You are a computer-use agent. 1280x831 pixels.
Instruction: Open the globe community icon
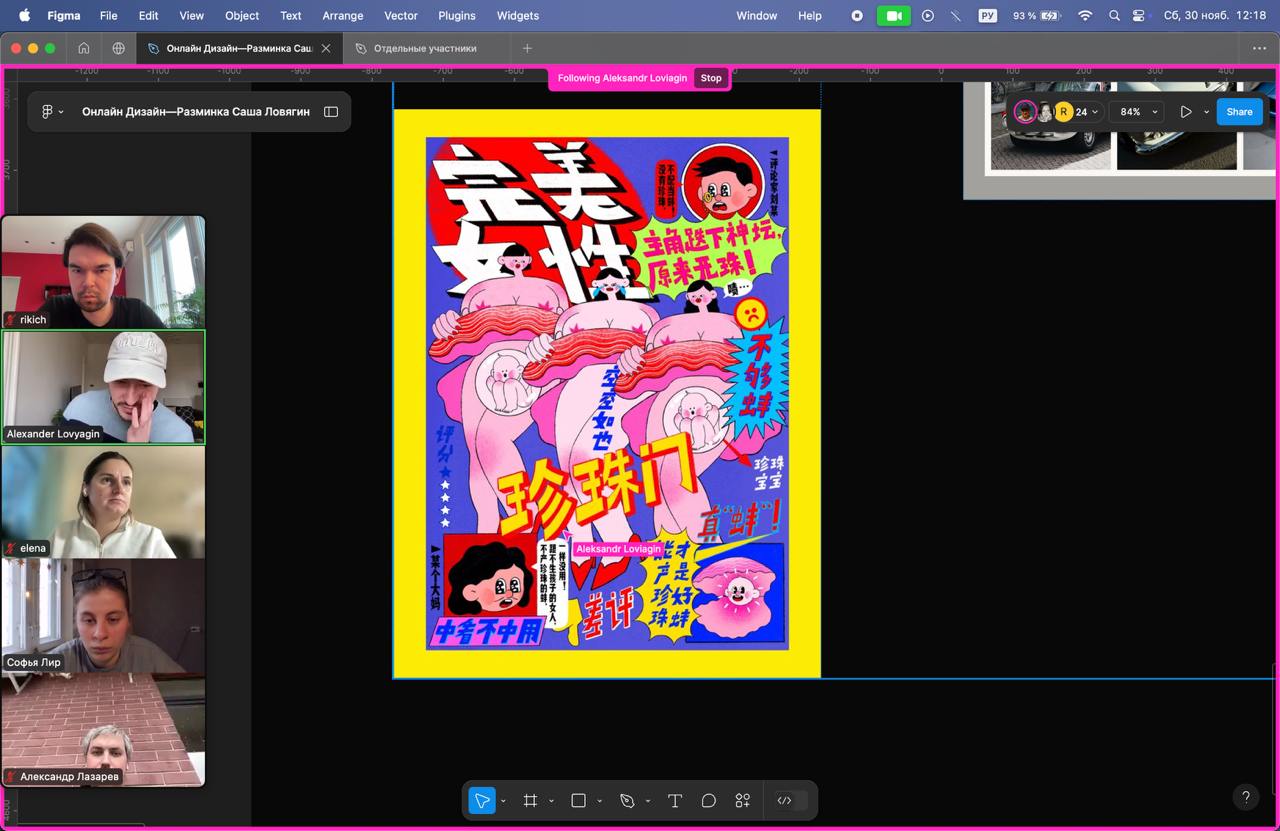[118, 48]
